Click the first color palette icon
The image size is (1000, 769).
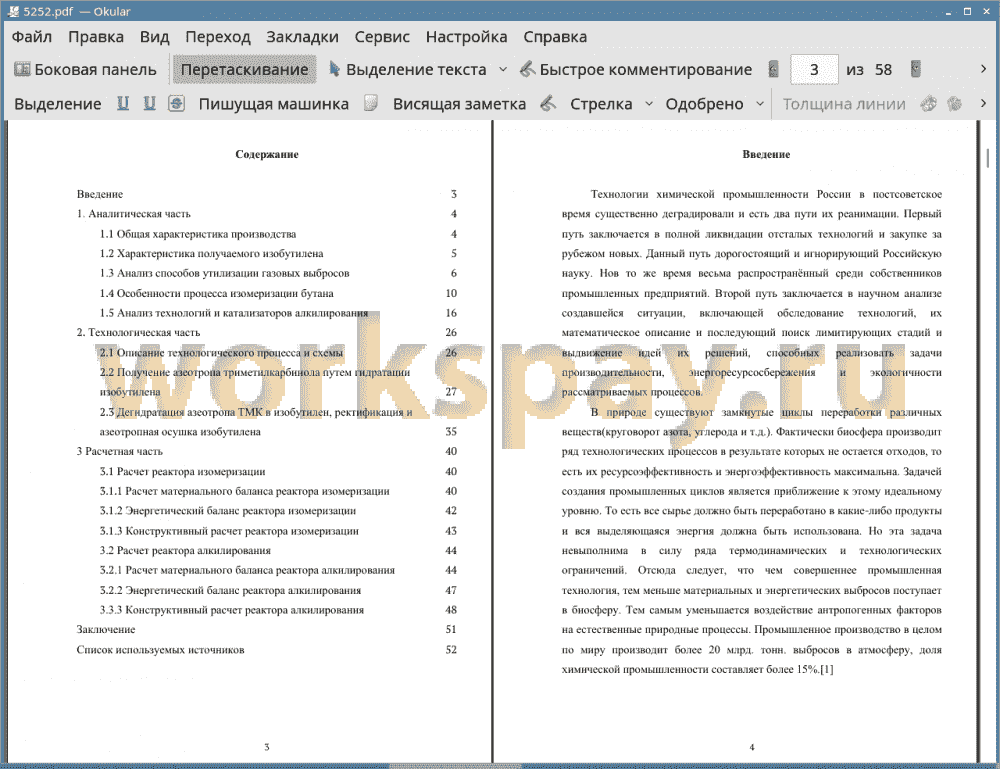coord(929,103)
